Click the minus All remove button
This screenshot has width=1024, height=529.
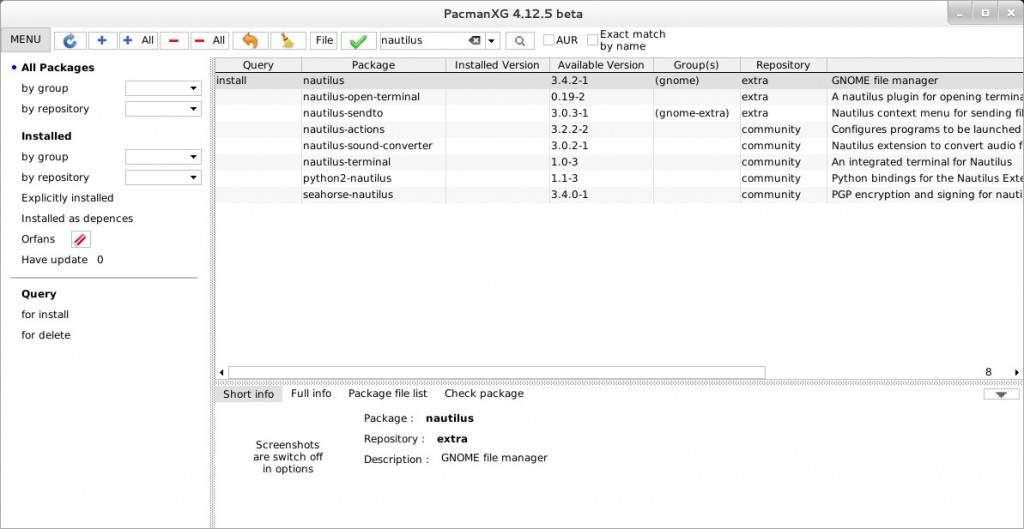click(209, 40)
